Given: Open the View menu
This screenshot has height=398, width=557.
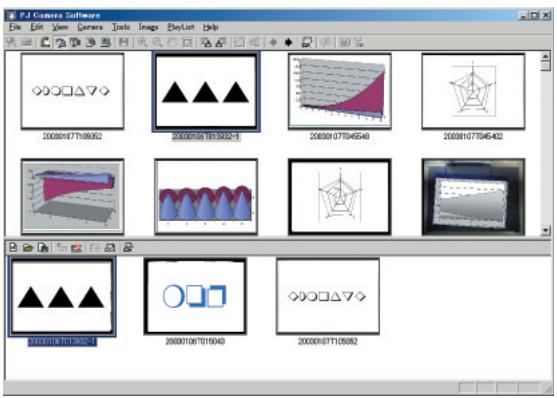Looking at the screenshot, I should tap(60, 27).
